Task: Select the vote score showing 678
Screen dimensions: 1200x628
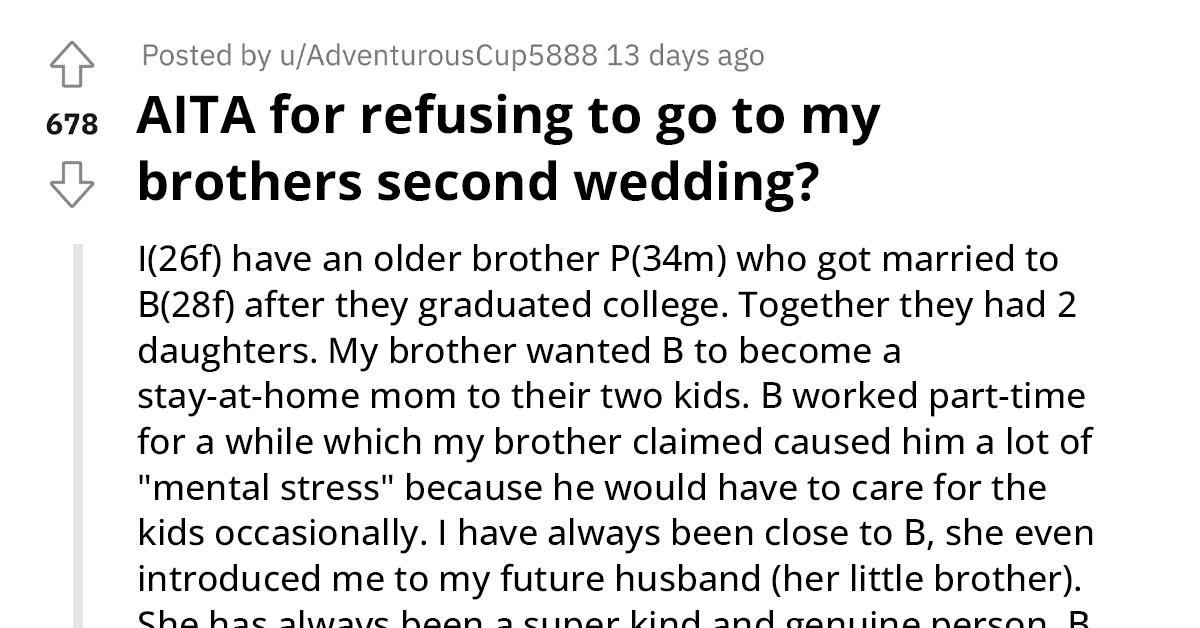Action: [x=71, y=124]
